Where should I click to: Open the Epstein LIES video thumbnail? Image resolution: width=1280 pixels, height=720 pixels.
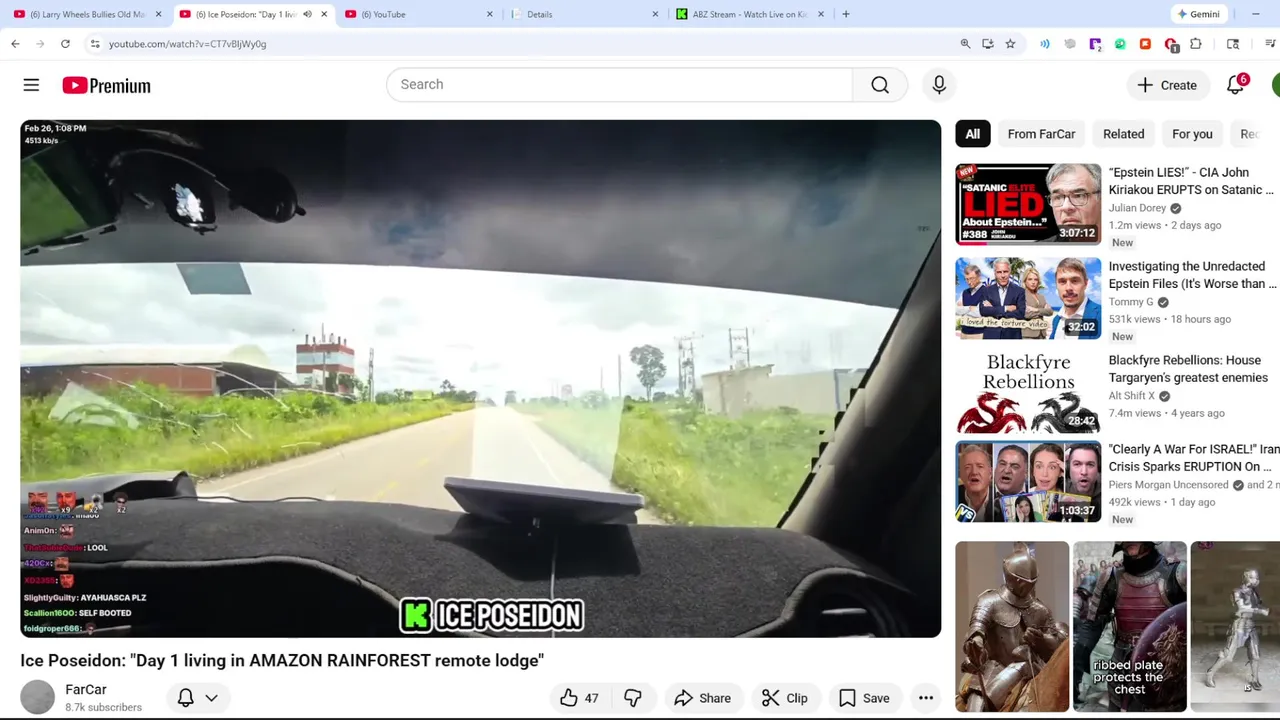(x=1028, y=204)
